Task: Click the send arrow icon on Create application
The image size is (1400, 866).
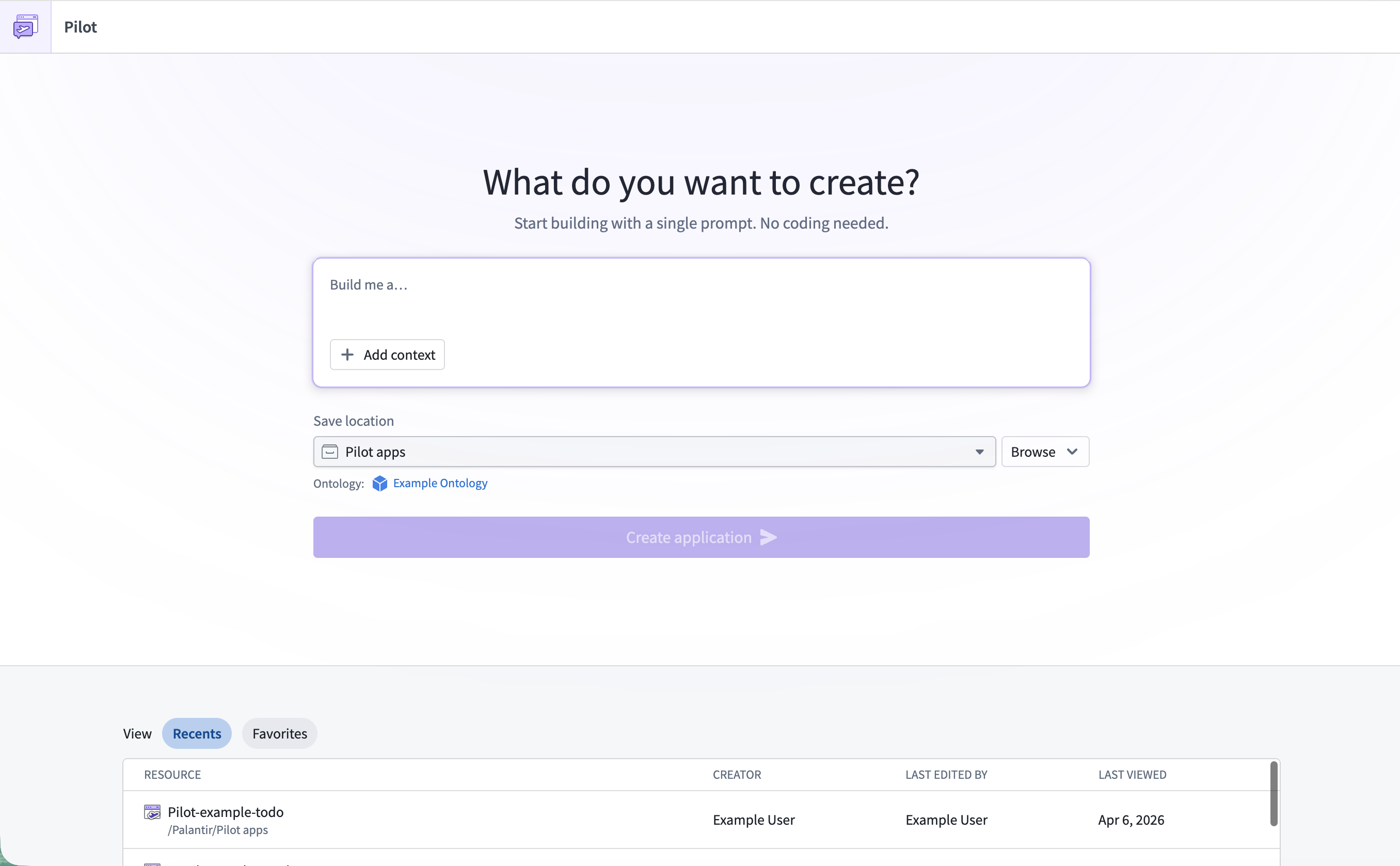Action: tap(768, 537)
